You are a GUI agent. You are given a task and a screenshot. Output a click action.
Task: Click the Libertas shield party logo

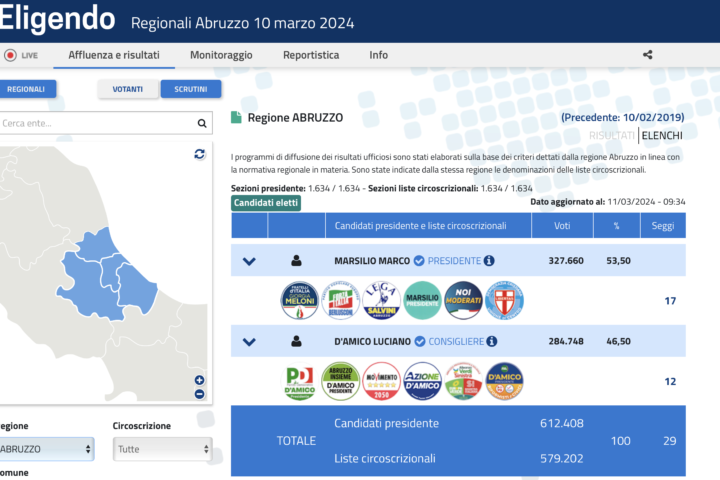coord(504,300)
